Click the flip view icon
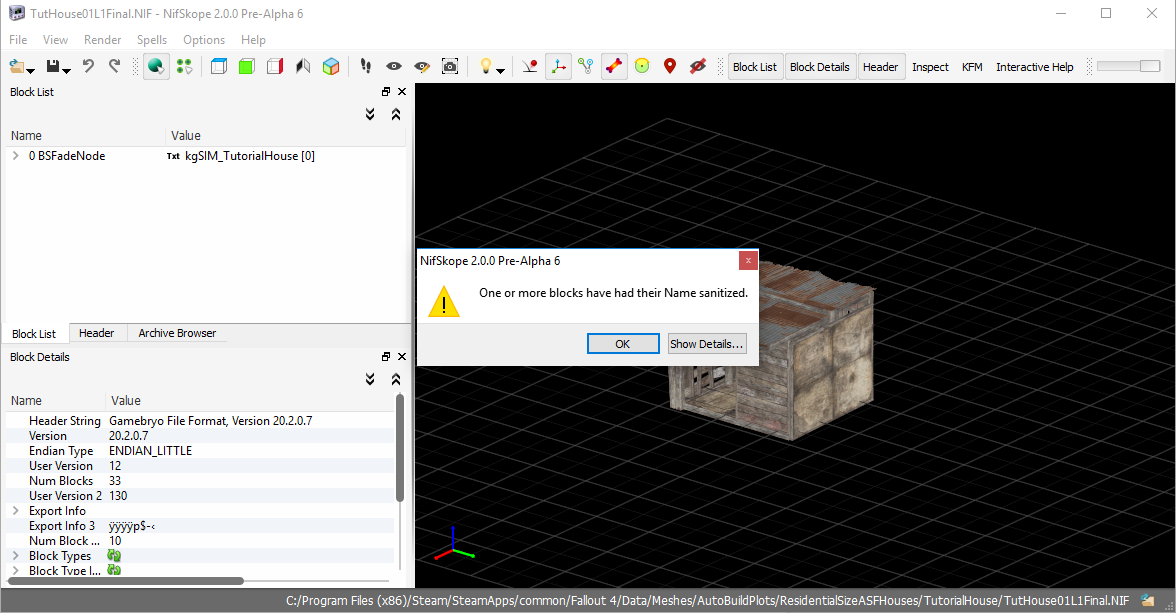Image resolution: width=1176 pixels, height=613 pixels. tap(303, 66)
